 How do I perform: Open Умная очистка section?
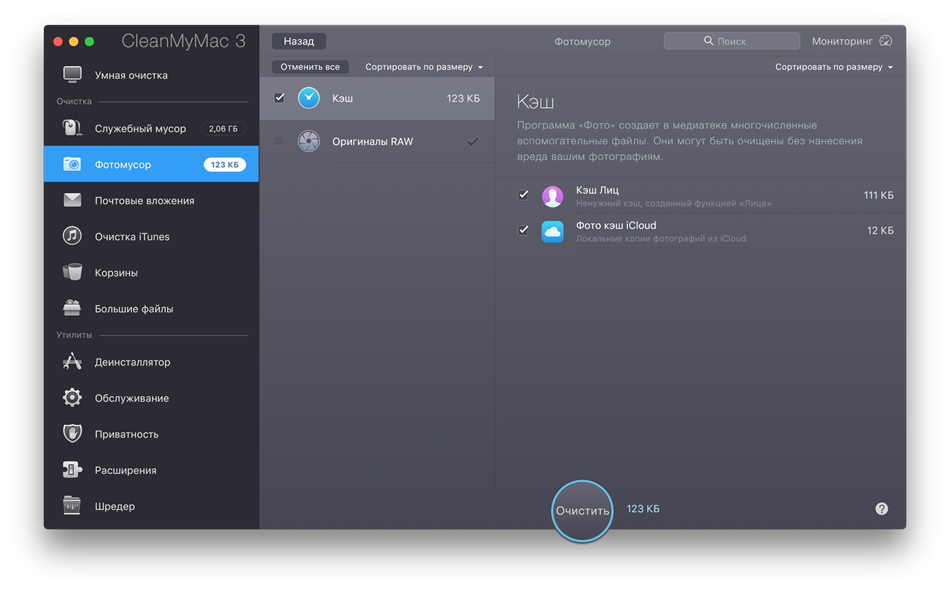click(x=151, y=75)
